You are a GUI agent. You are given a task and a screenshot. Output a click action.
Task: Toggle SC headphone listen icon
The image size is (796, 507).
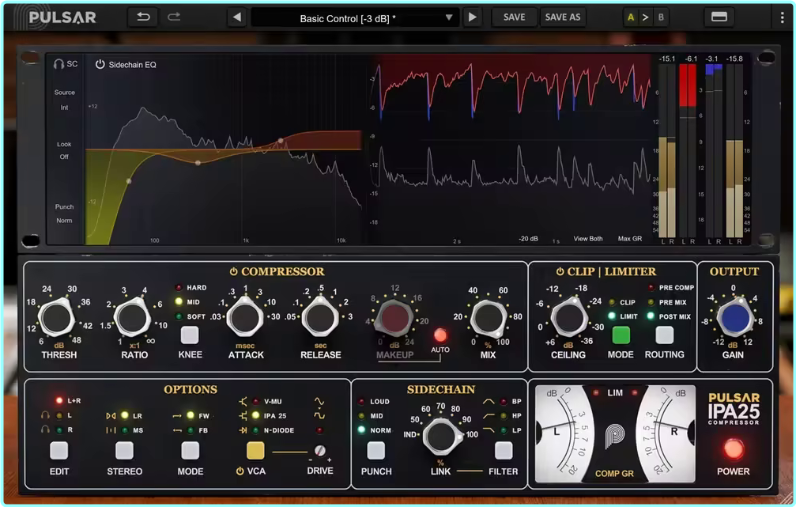(59, 64)
